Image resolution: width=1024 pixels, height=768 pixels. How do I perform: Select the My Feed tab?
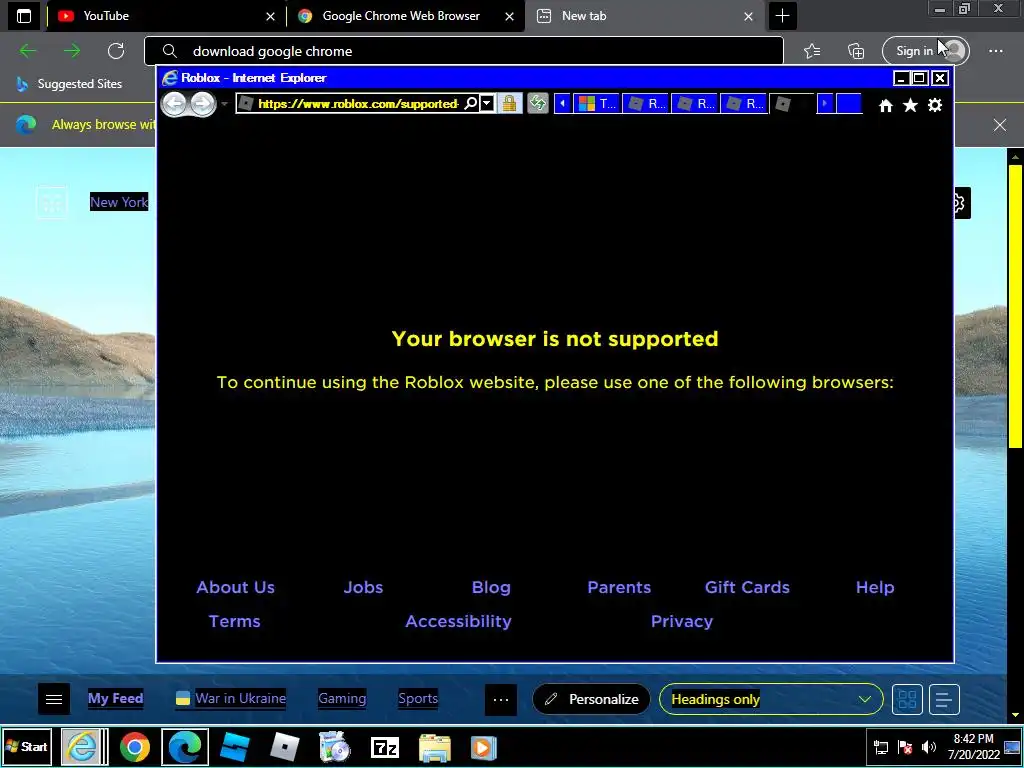116,698
